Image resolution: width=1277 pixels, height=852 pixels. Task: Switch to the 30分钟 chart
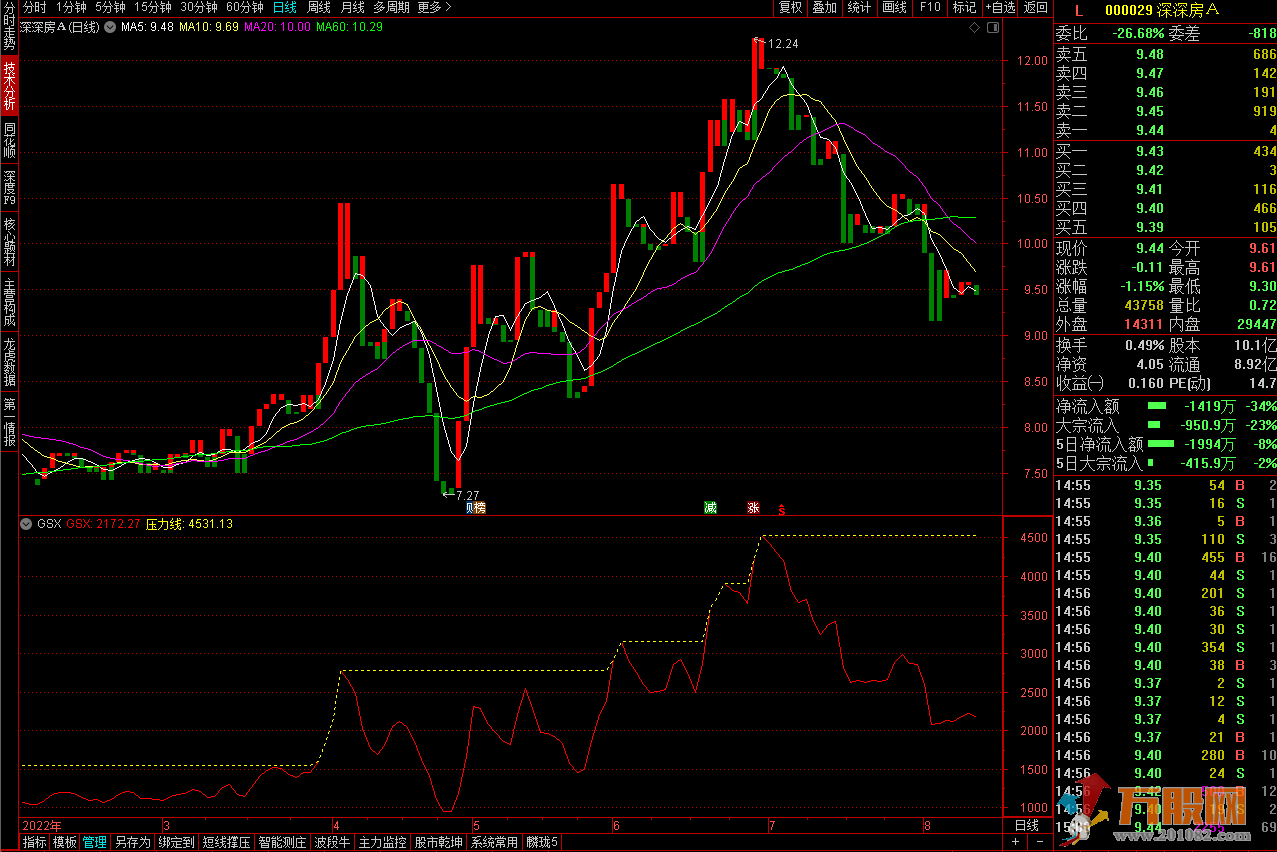click(199, 7)
